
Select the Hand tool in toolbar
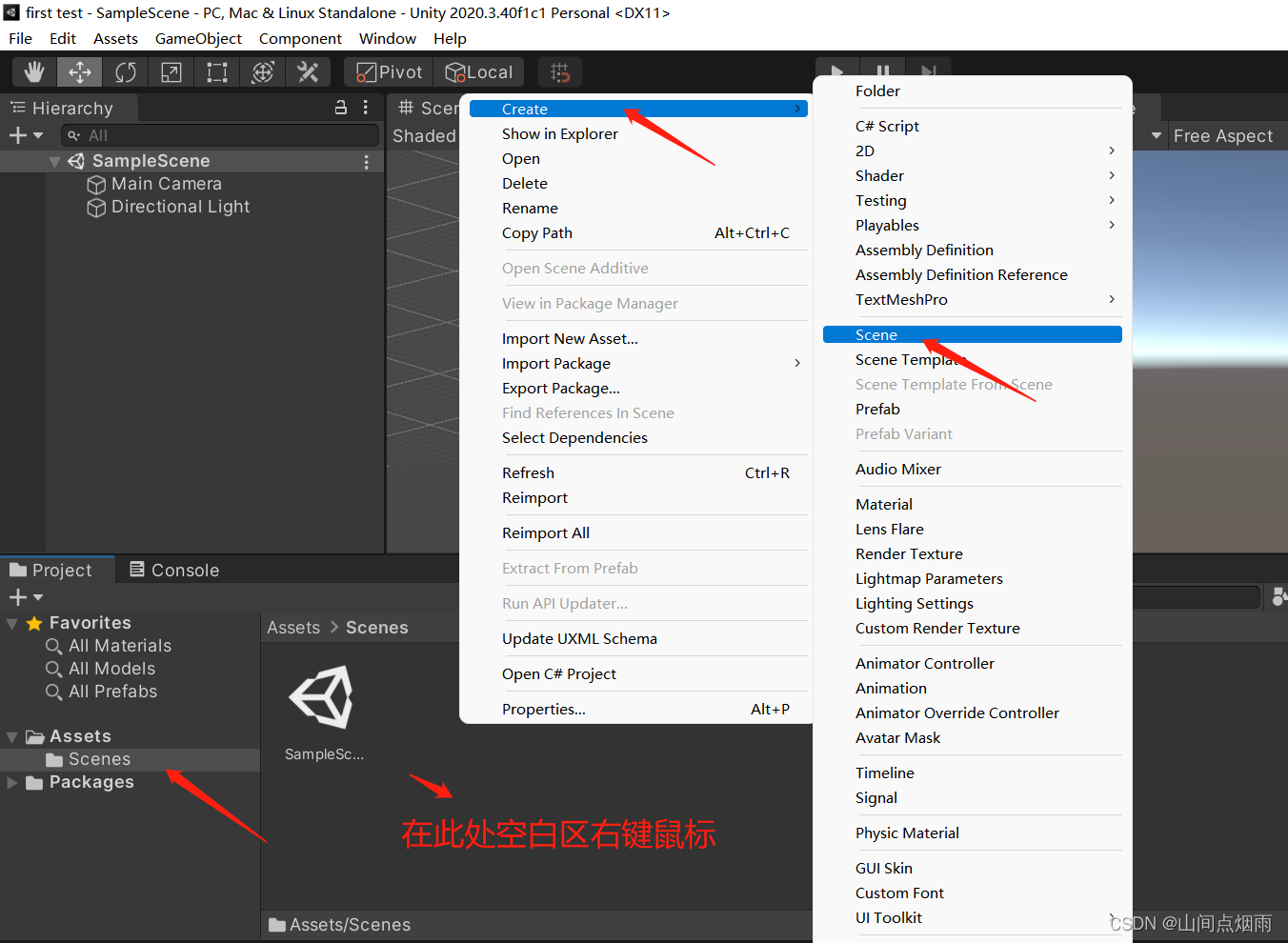pyautogui.click(x=34, y=72)
